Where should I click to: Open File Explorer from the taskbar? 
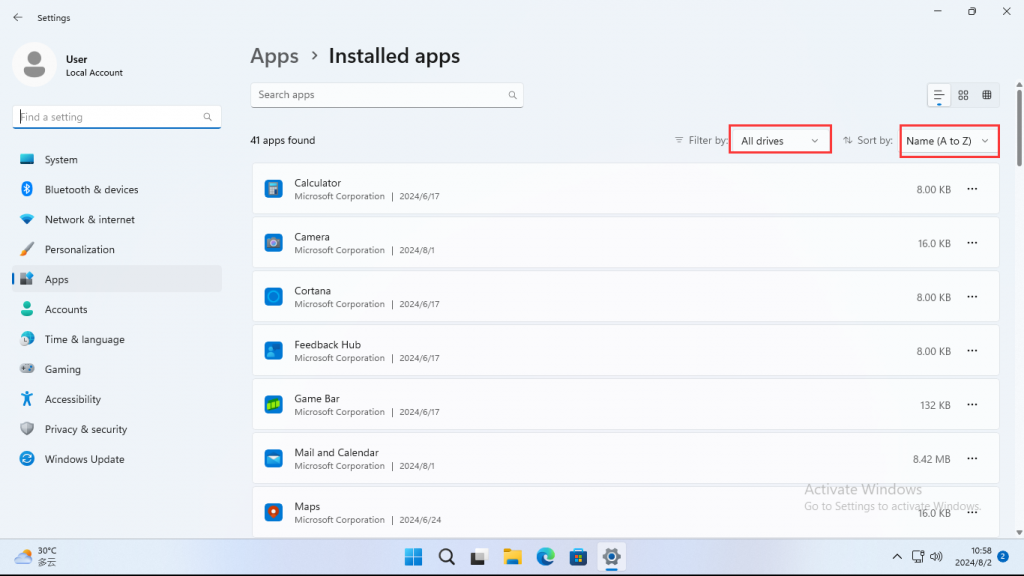coord(513,557)
